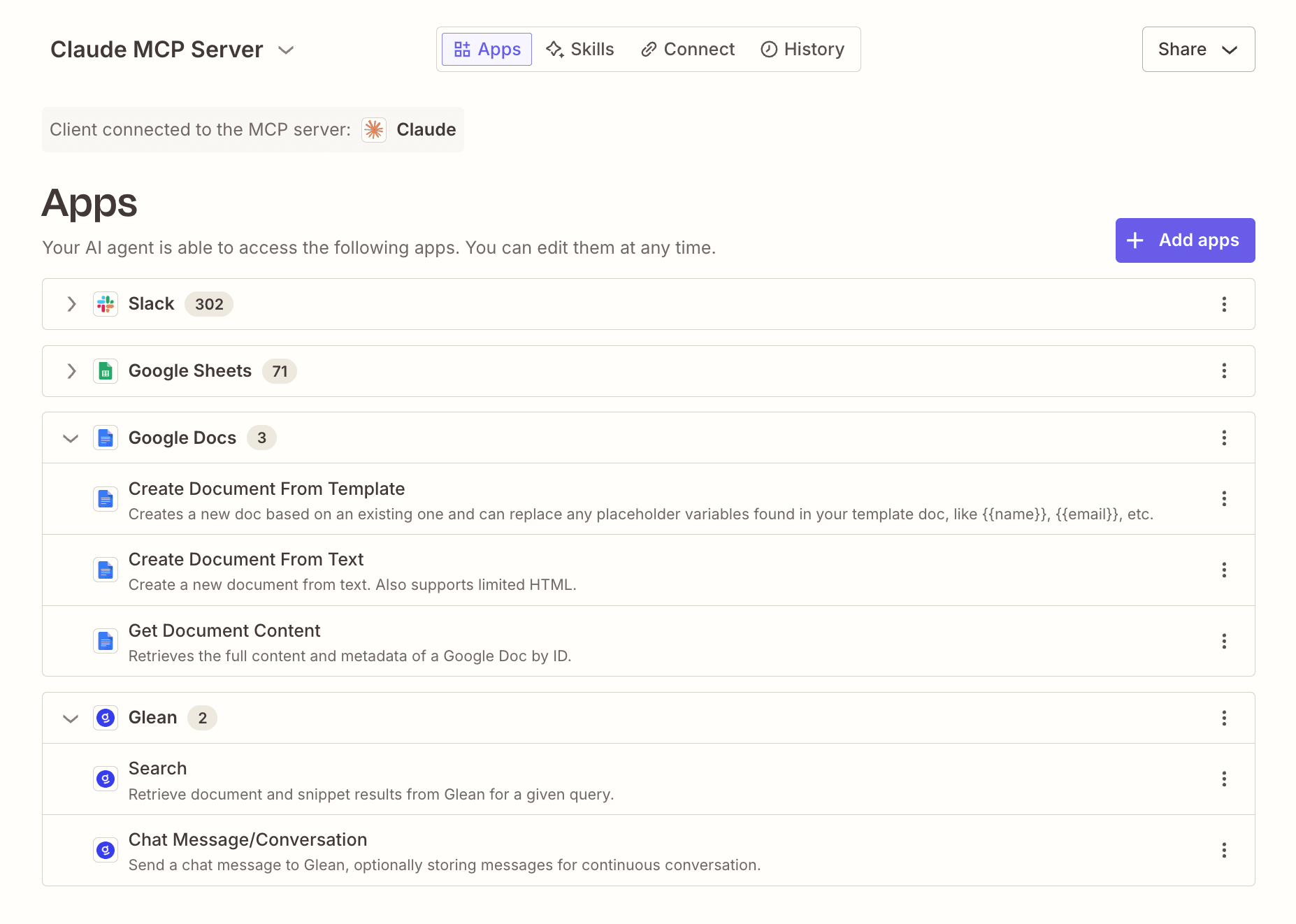
Task: Click the Google Docs header icon
Action: click(x=106, y=438)
